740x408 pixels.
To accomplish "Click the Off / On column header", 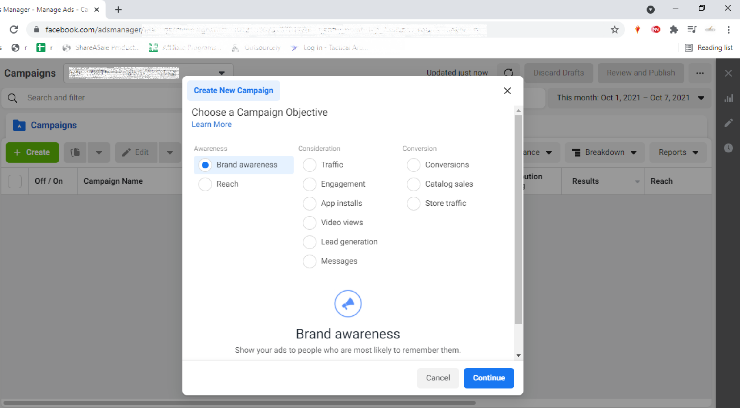I will click(48, 181).
